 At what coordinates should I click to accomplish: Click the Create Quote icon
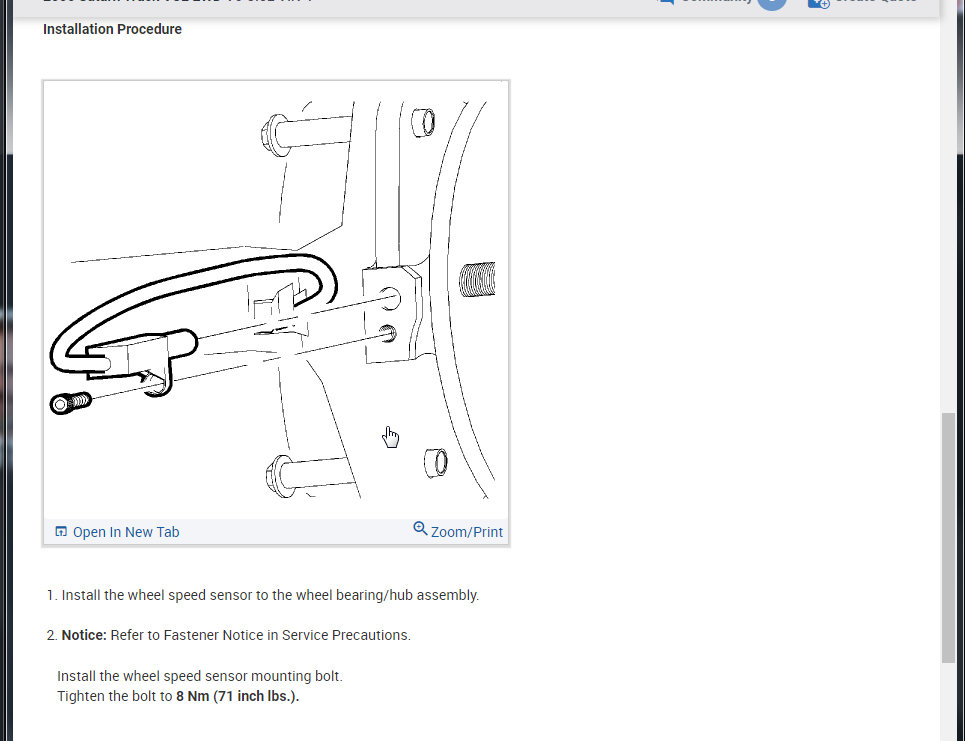[819, 3]
